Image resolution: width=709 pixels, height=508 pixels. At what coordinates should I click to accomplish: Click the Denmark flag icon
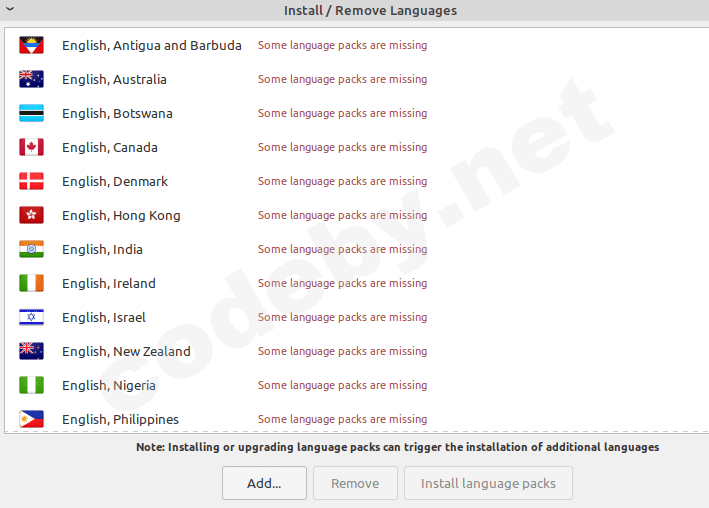(31, 181)
